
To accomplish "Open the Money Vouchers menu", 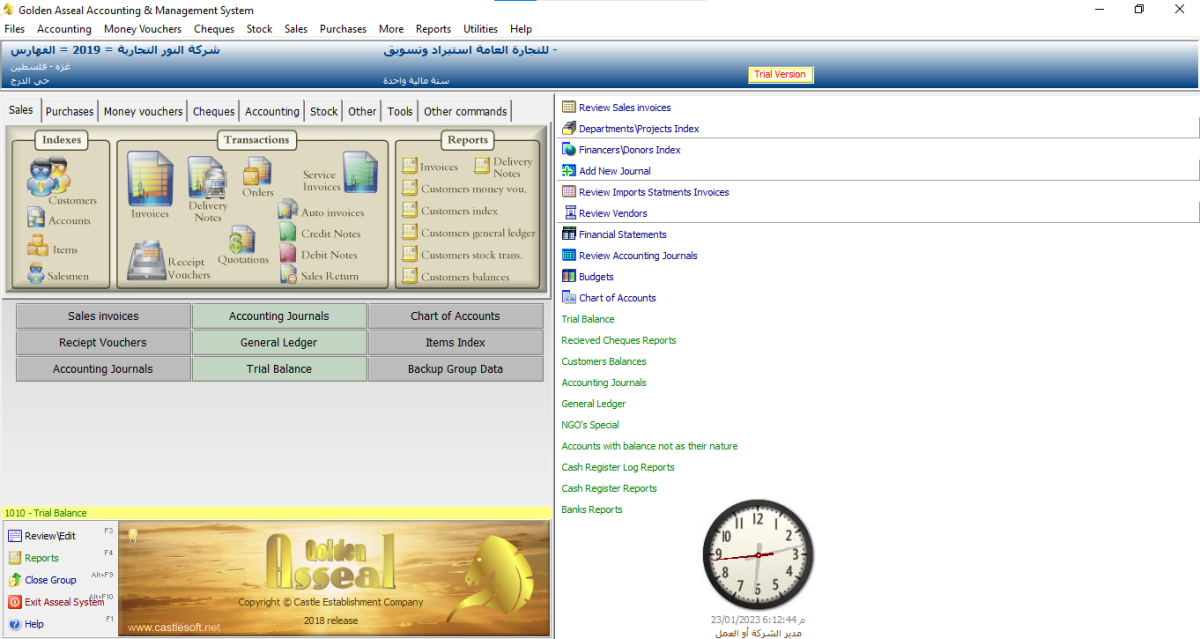I will click(143, 29).
